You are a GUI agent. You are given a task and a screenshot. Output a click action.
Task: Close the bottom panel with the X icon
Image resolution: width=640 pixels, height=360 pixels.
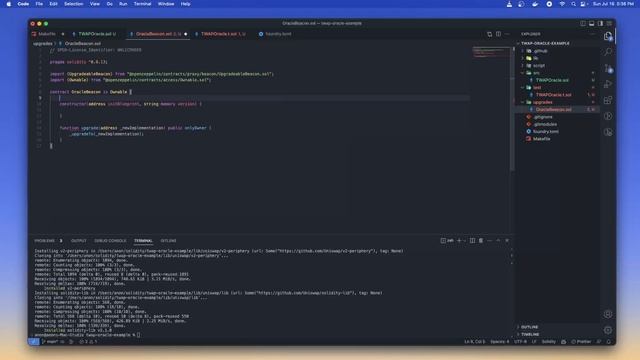point(507,241)
